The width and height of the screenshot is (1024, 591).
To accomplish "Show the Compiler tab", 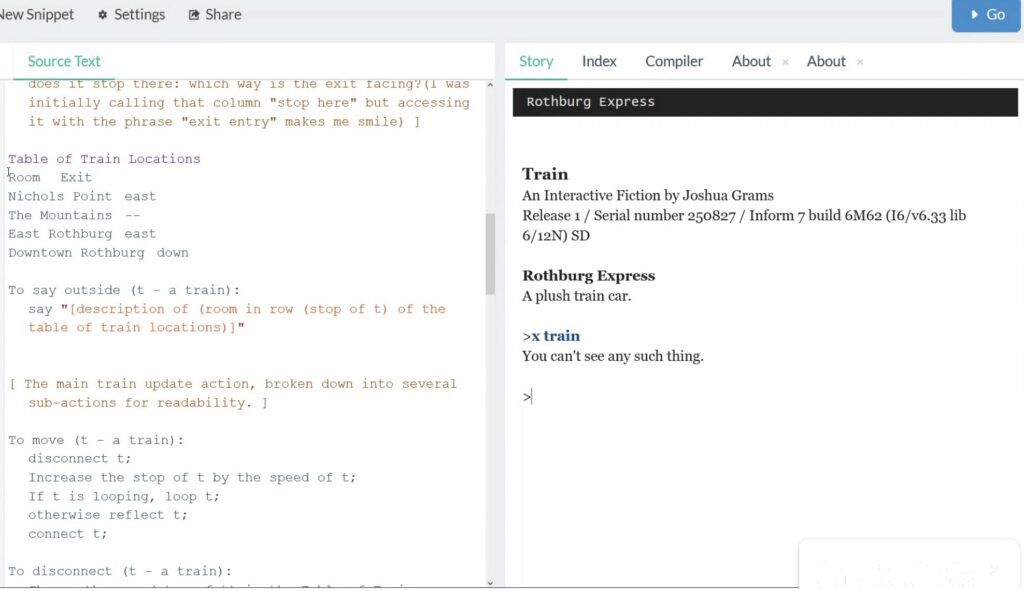I will (x=674, y=61).
